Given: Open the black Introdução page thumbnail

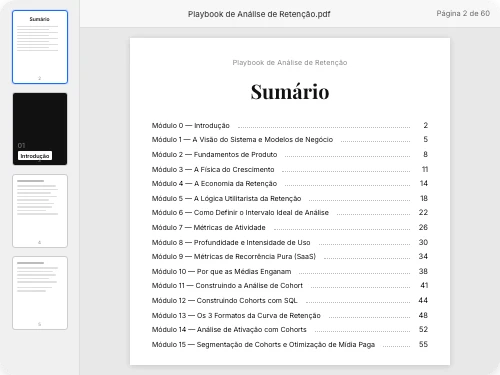Looking at the screenshot, I should pyautogui.click(x=40, y=129).
